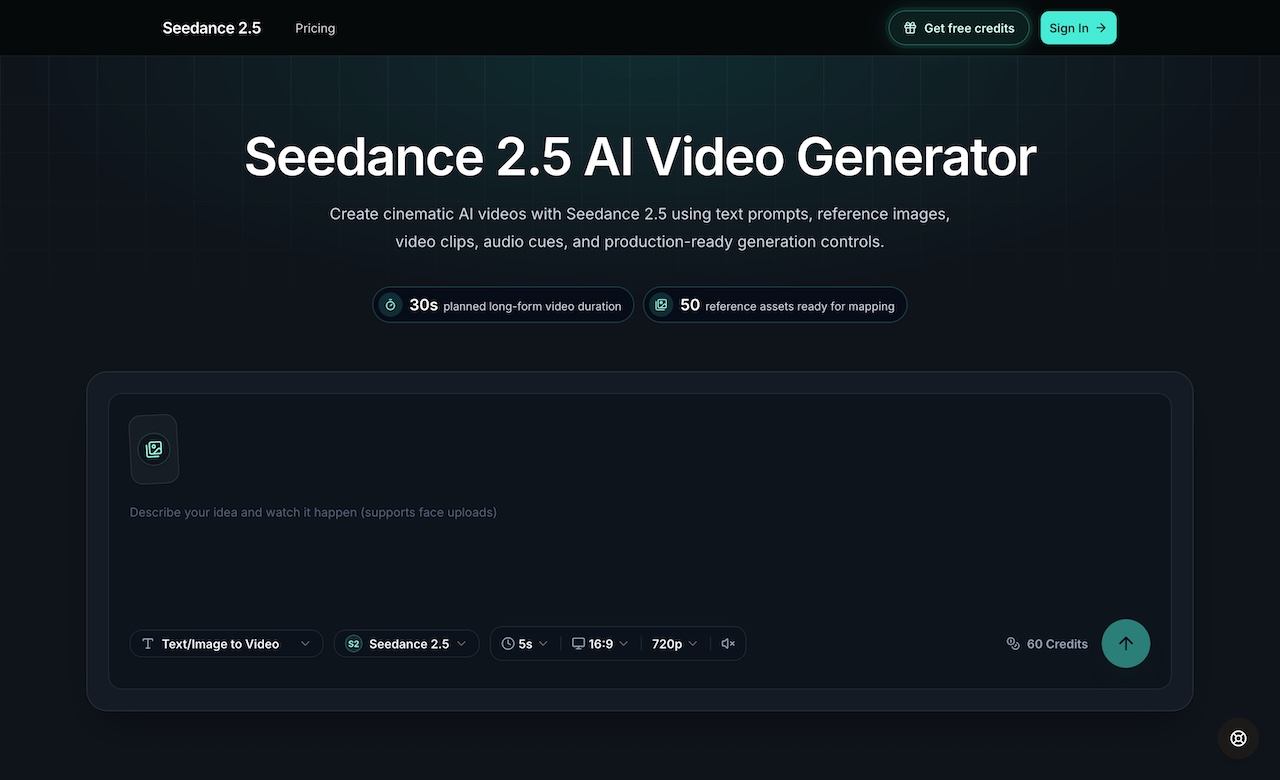Click the image stack icon beside 50
1280x780 pixels.
tap(661, 305)
